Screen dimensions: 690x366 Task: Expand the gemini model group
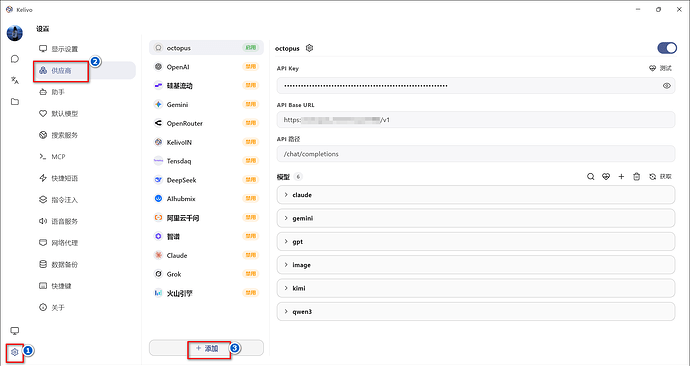(476, 218)
